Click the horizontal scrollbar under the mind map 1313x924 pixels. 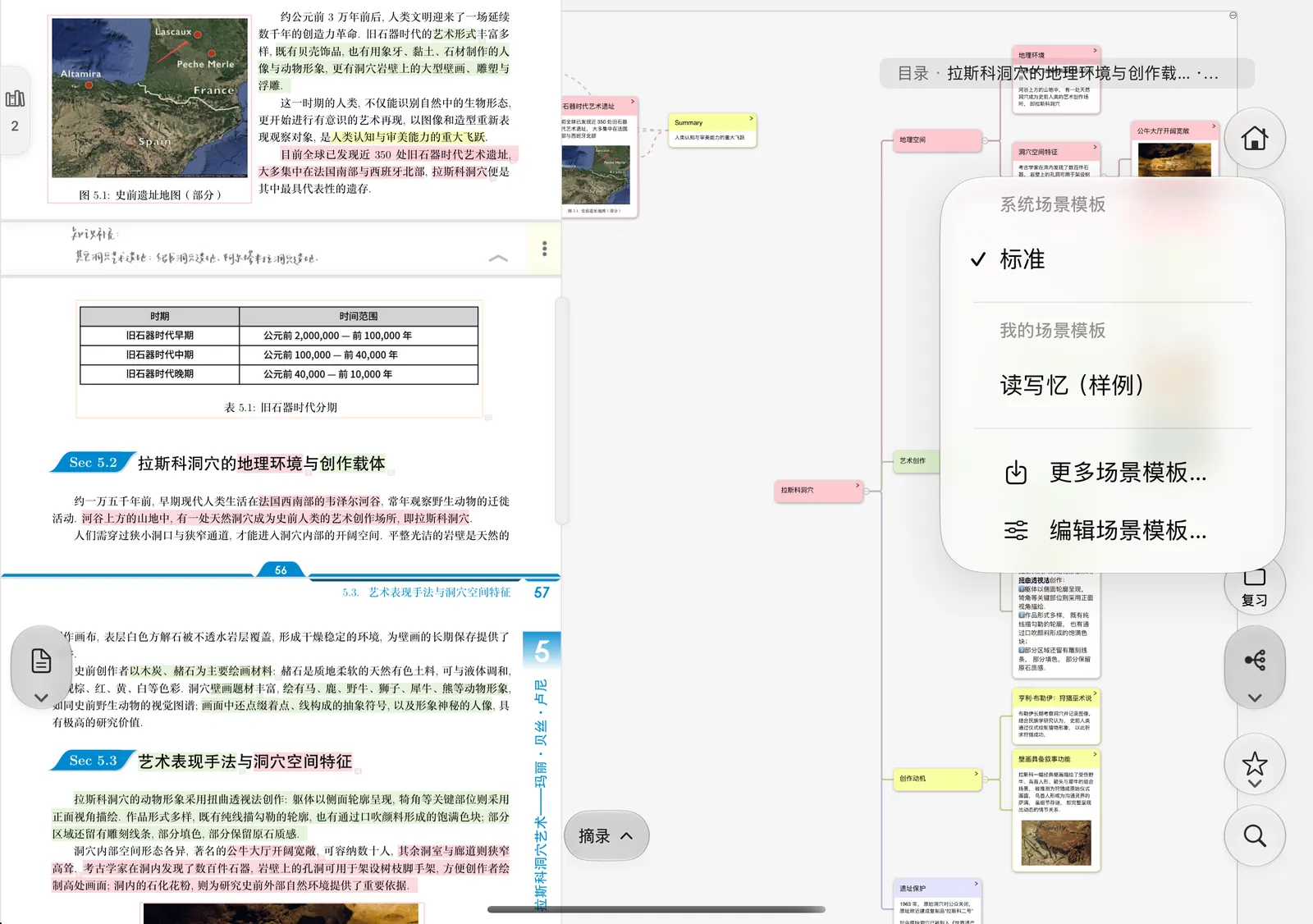click(656, 909)
